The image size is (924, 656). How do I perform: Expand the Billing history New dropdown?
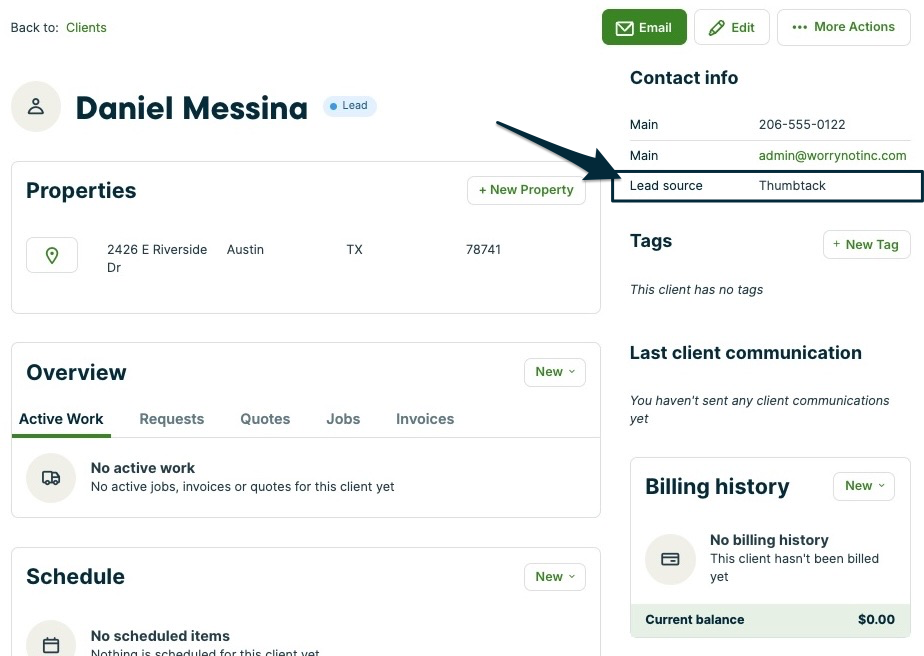point(864,486)
